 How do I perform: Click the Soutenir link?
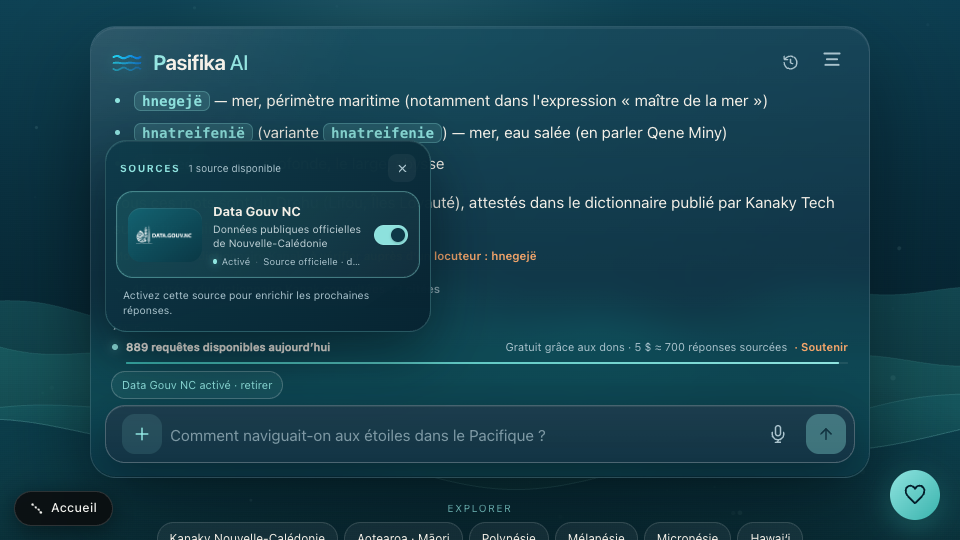pyautogui.click(x=824, y=347)
